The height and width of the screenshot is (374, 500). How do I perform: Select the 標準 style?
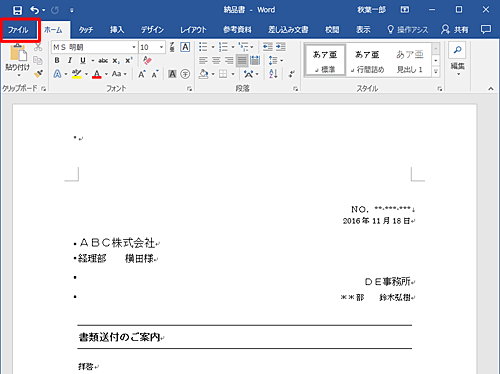pos(325,60)
